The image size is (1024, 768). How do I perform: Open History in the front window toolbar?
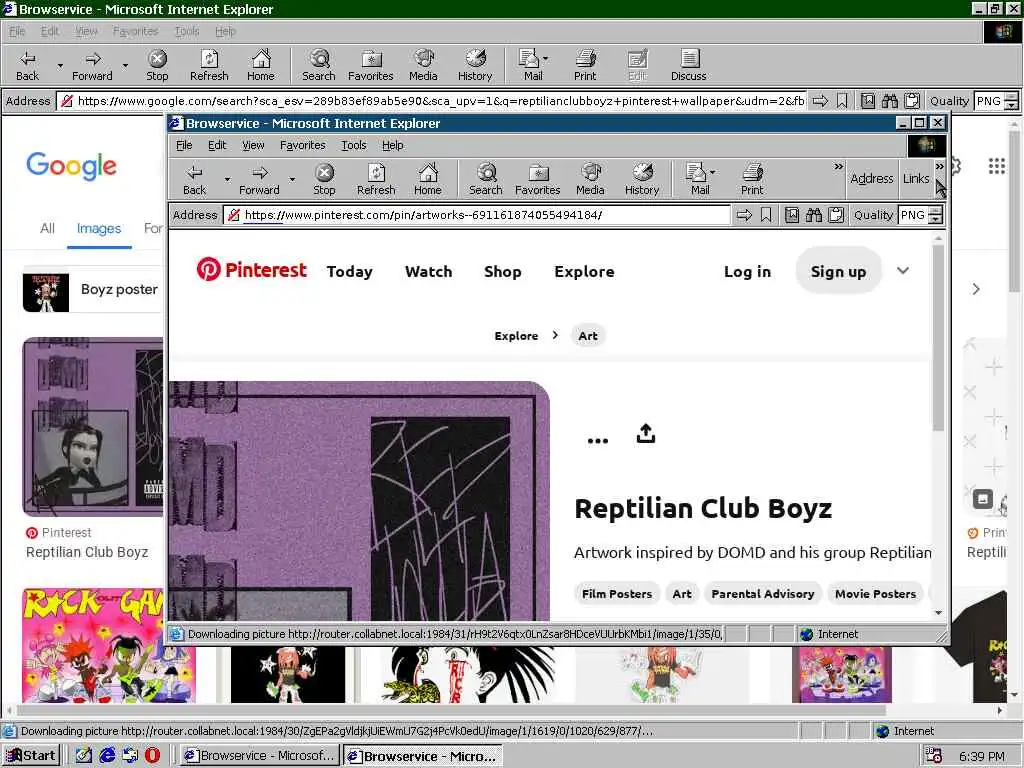(642, 179)
